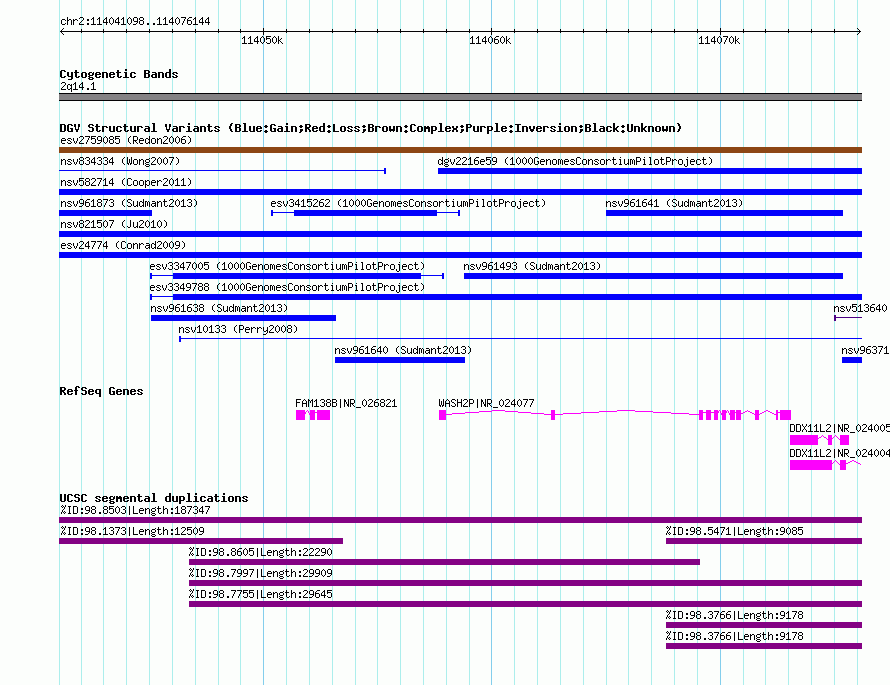Select duplication %ID:98.7997|Length:29909 label
890x685 pixels.
261,573
